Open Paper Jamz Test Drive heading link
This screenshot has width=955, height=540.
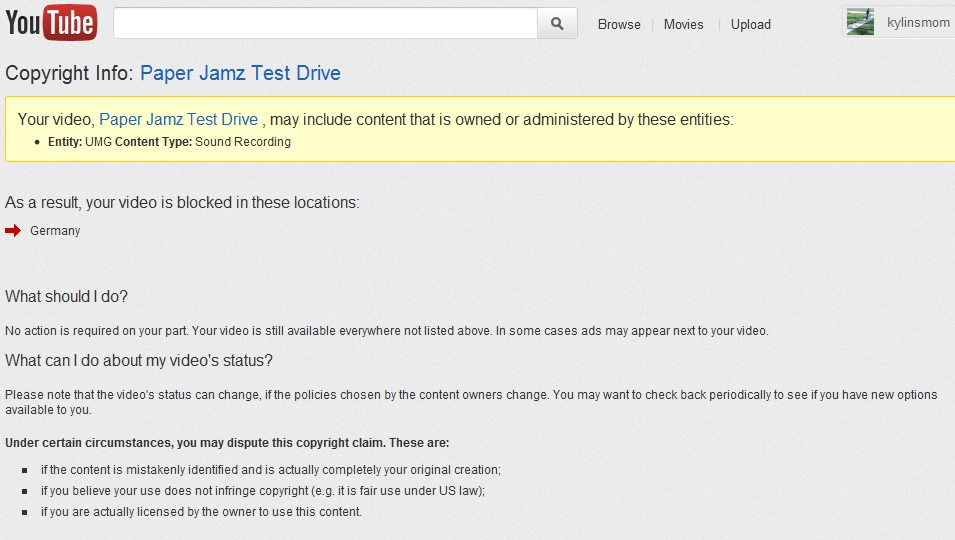(240, 73)
